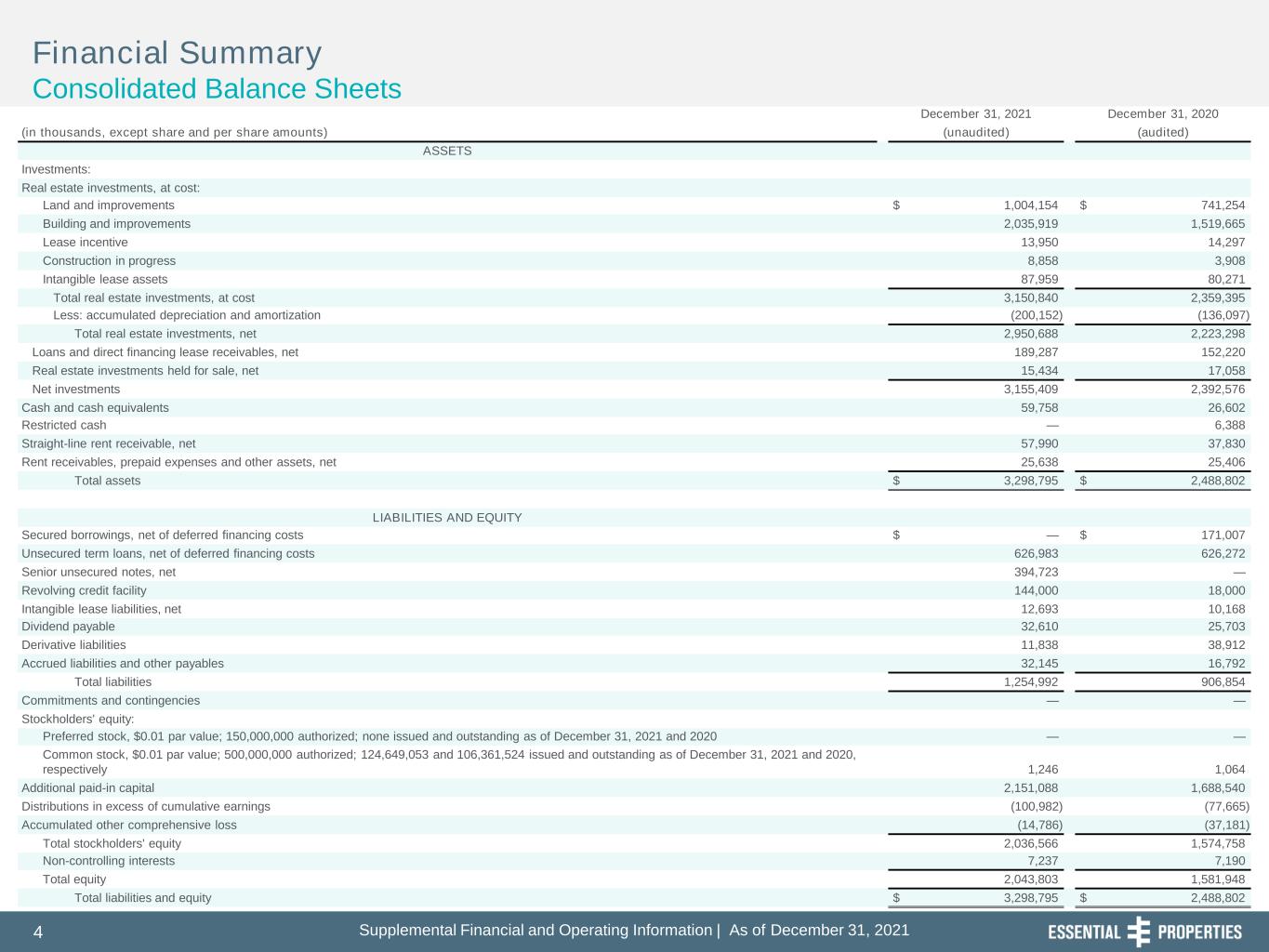The height and width of the screenshot is (952, 1269).
Task: Click Total assets value 3,298,795
Action: tap(1031, 481)
